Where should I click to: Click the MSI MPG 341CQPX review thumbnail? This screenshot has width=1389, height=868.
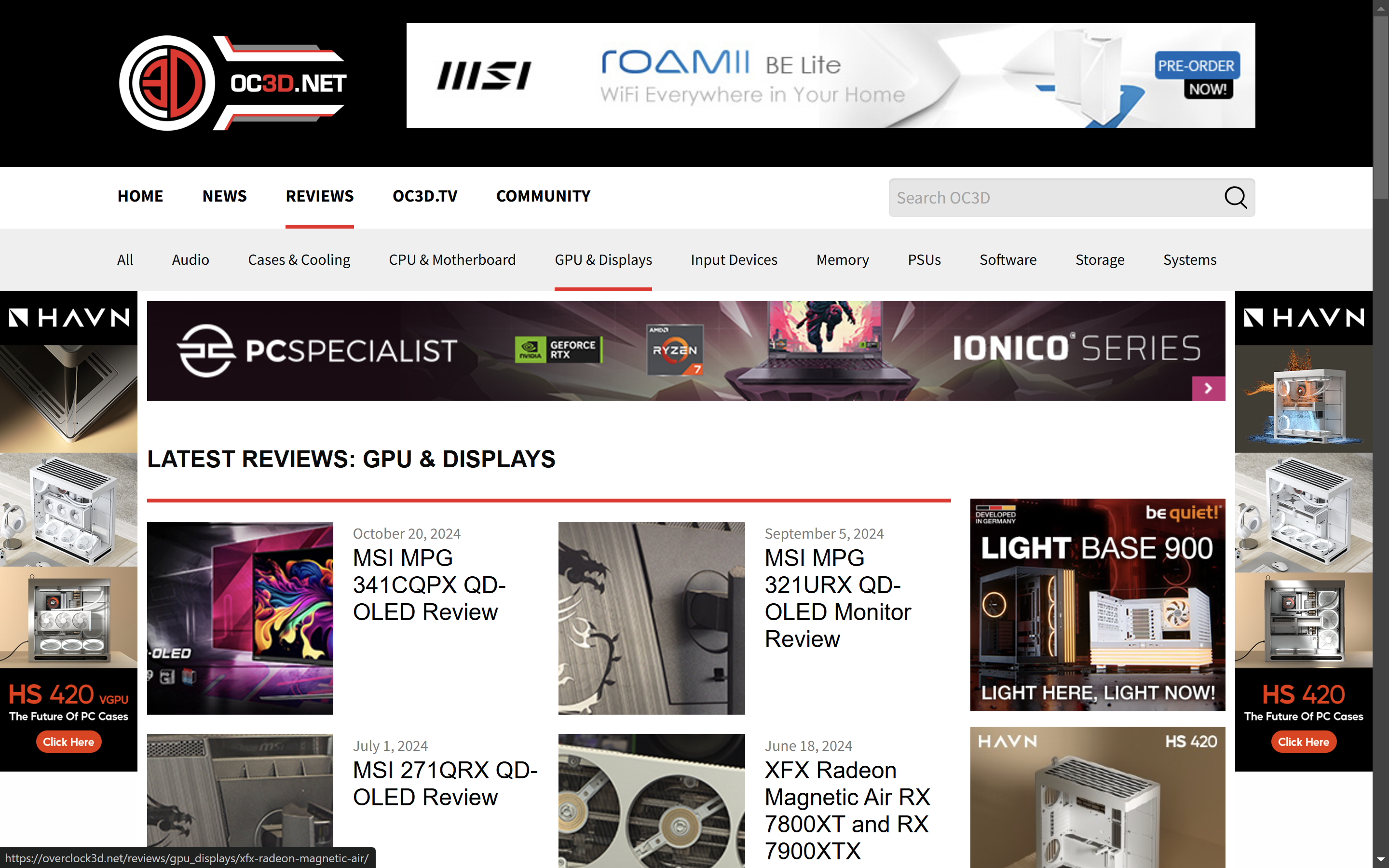240,618
